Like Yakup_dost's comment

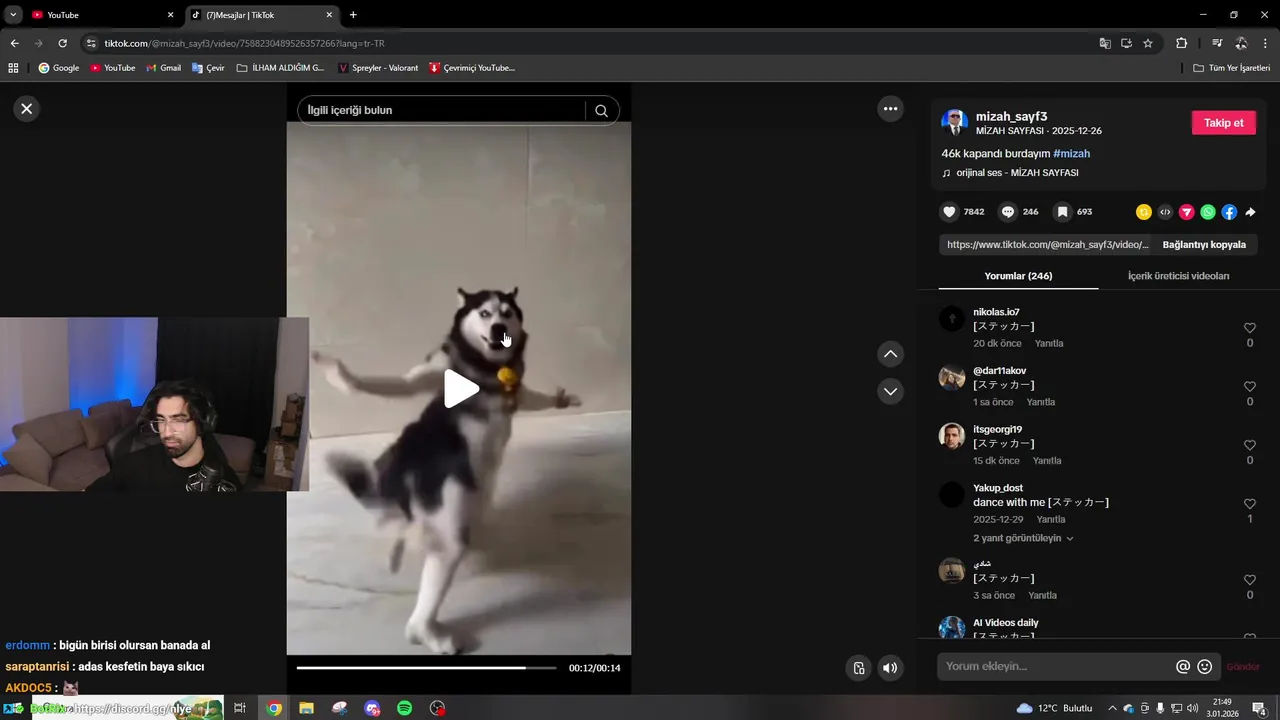point(1249,504)
